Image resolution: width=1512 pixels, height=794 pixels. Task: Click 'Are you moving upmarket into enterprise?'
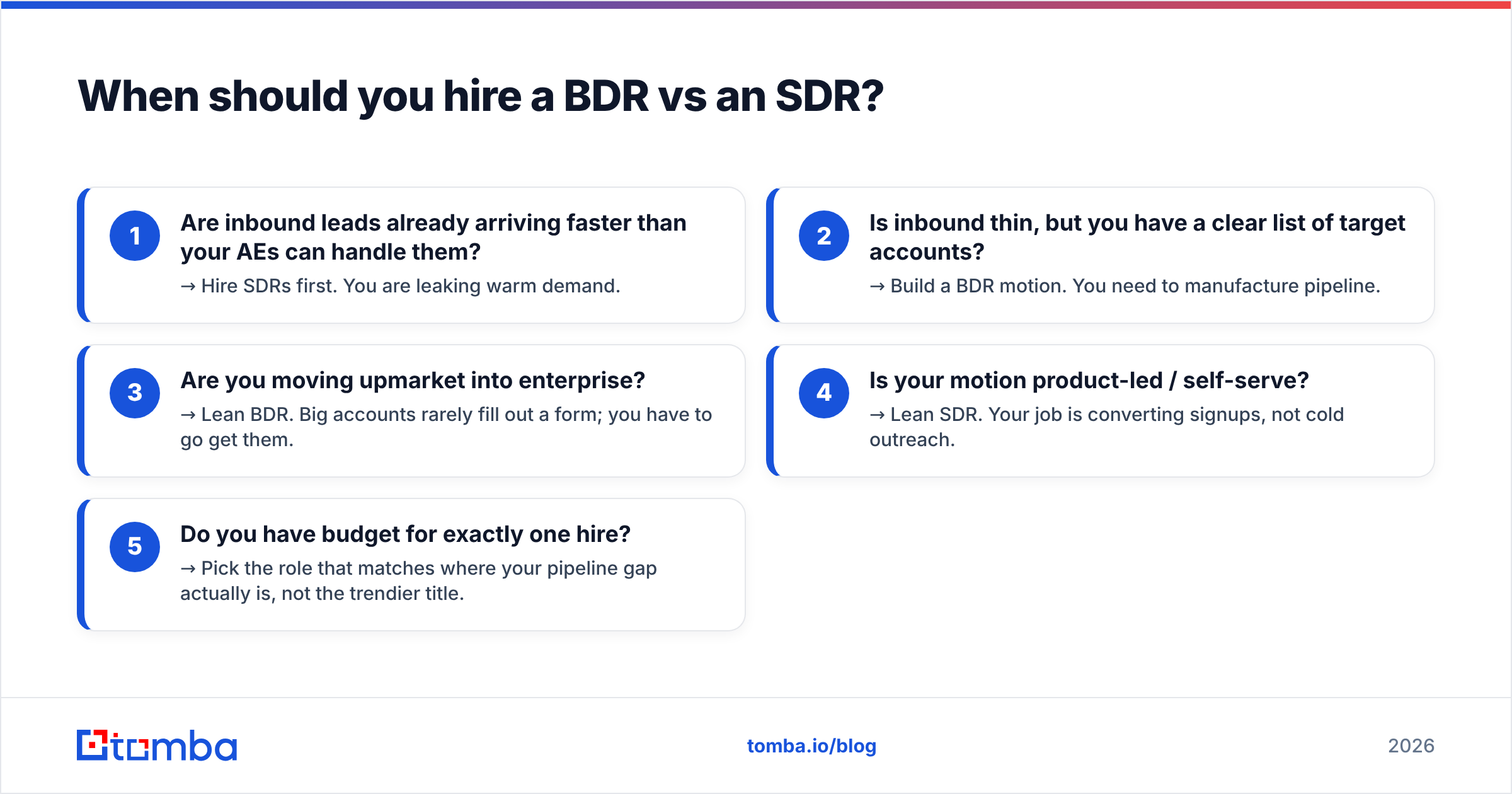[413, 381]
